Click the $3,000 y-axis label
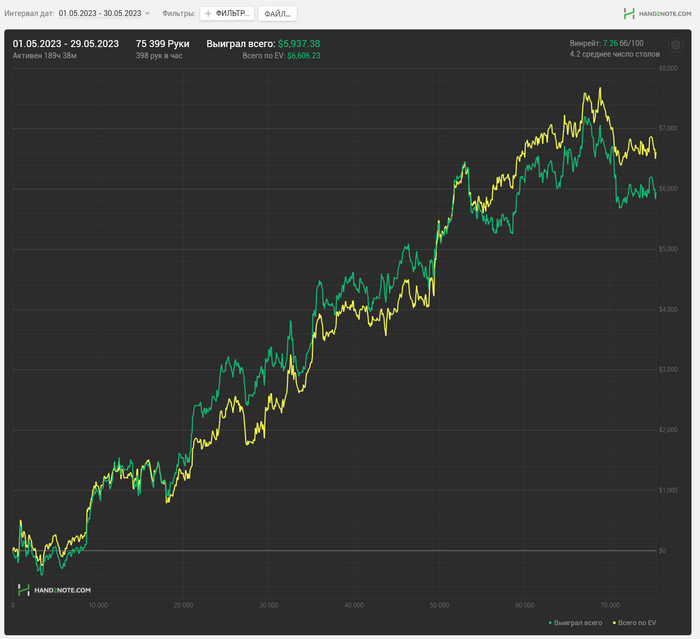700x639 pixels. [x=668, y=370]
